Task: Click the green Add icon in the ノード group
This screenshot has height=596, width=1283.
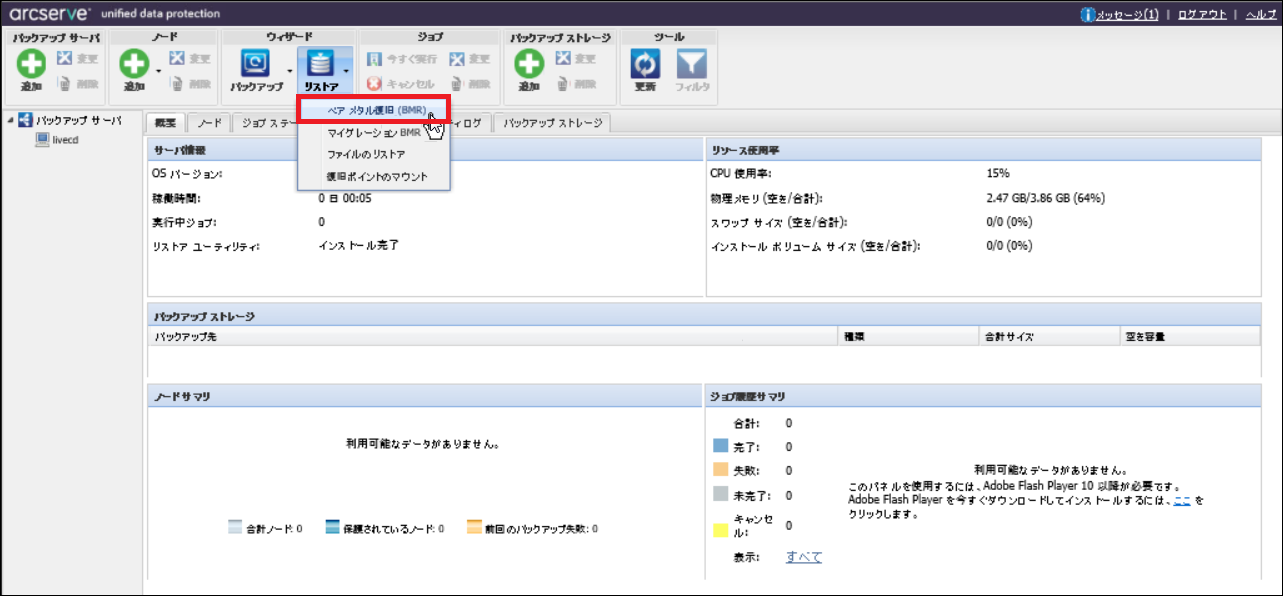Action: coord(134,65)
